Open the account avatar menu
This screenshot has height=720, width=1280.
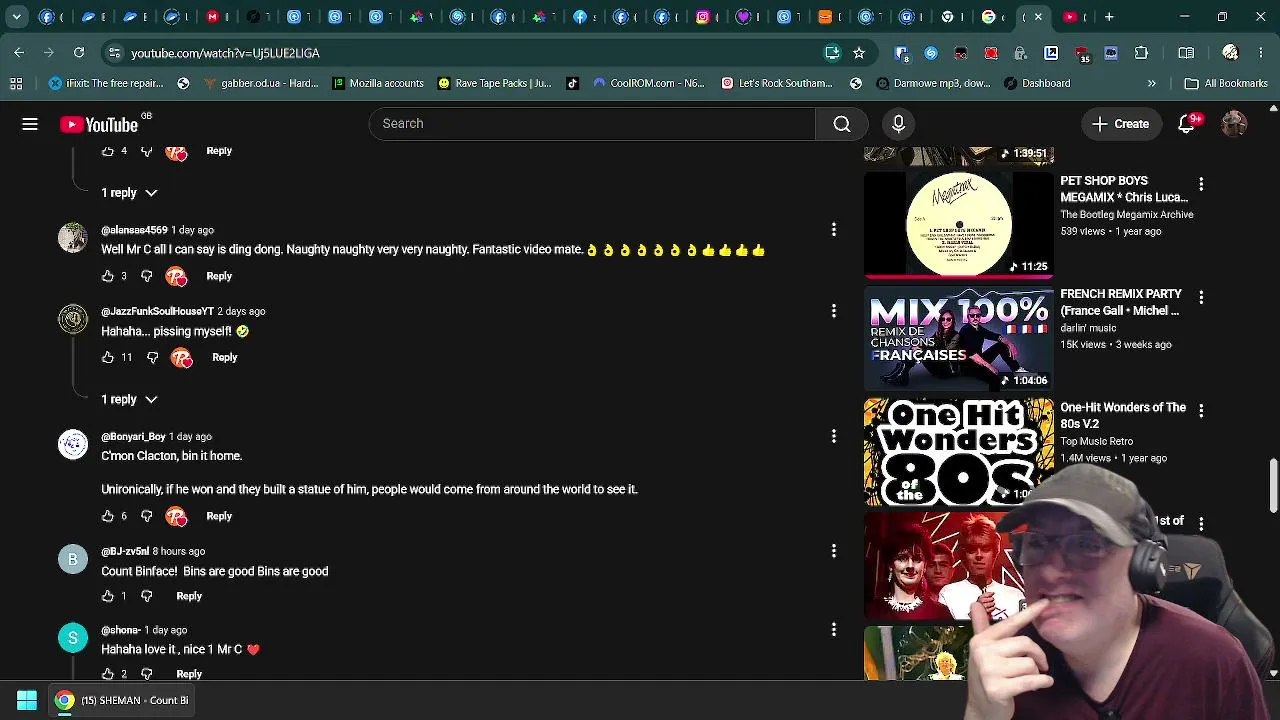[1234, 124]
